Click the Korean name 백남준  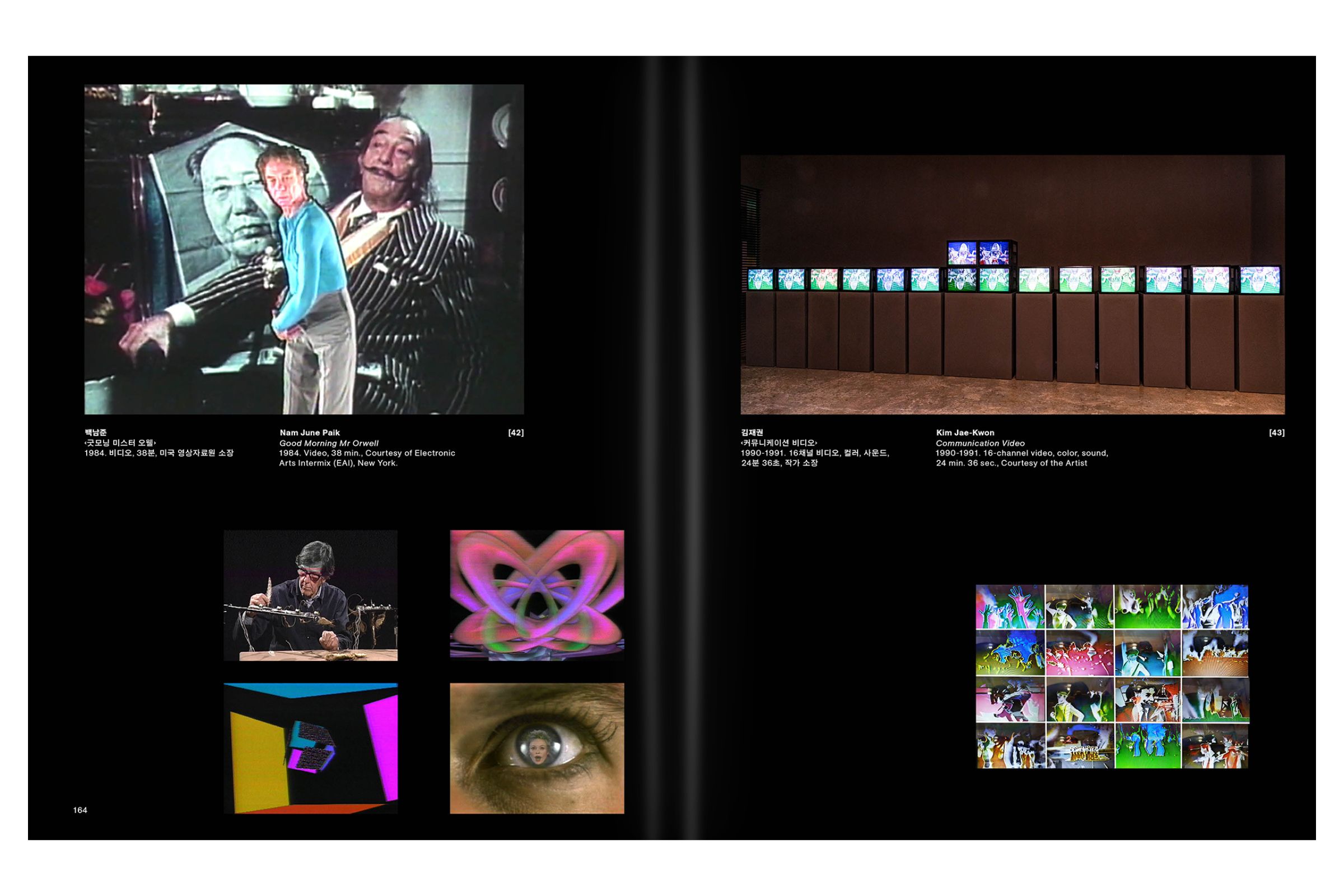[95, 432]
